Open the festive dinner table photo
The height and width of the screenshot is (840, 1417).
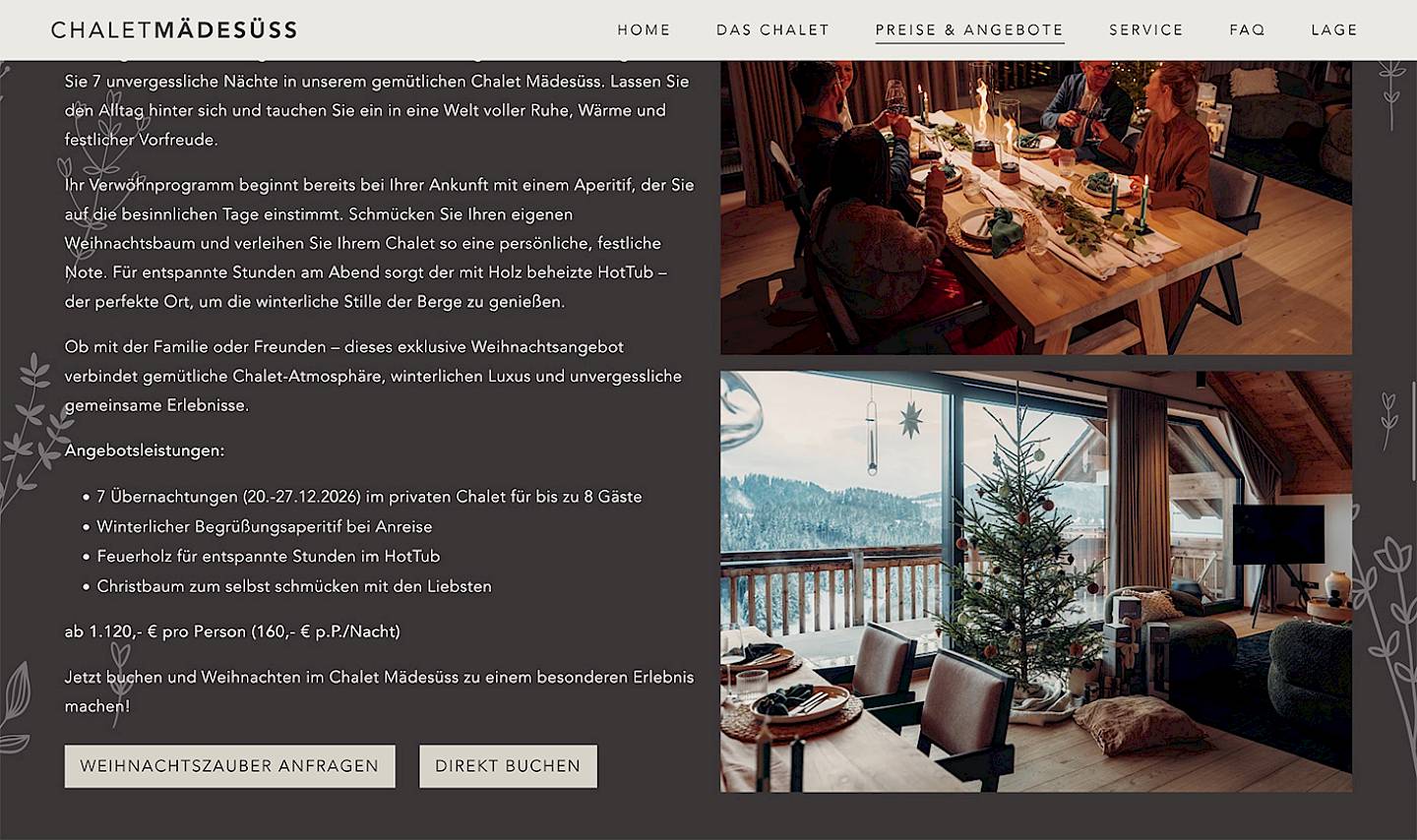(x=1036, y=207)
